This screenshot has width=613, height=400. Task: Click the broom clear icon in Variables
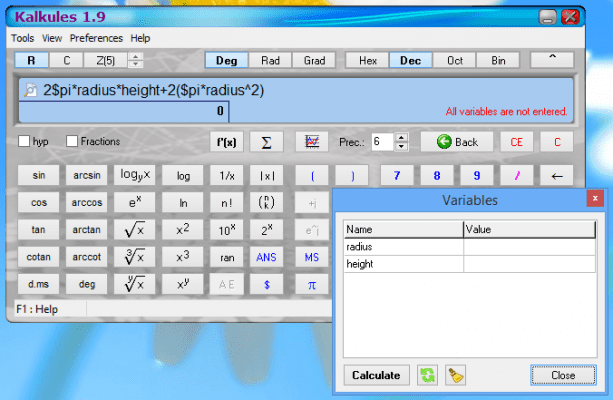coord(455,375)
